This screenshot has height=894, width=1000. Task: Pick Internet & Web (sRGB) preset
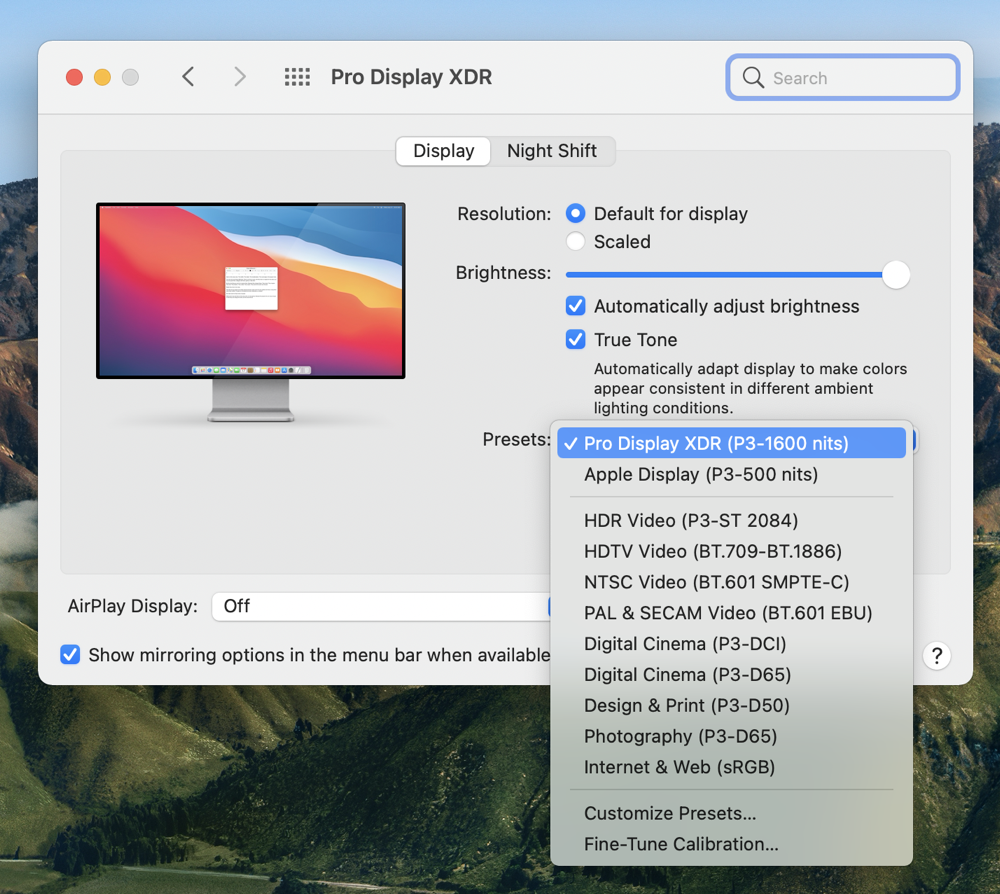tap(679, 767)
